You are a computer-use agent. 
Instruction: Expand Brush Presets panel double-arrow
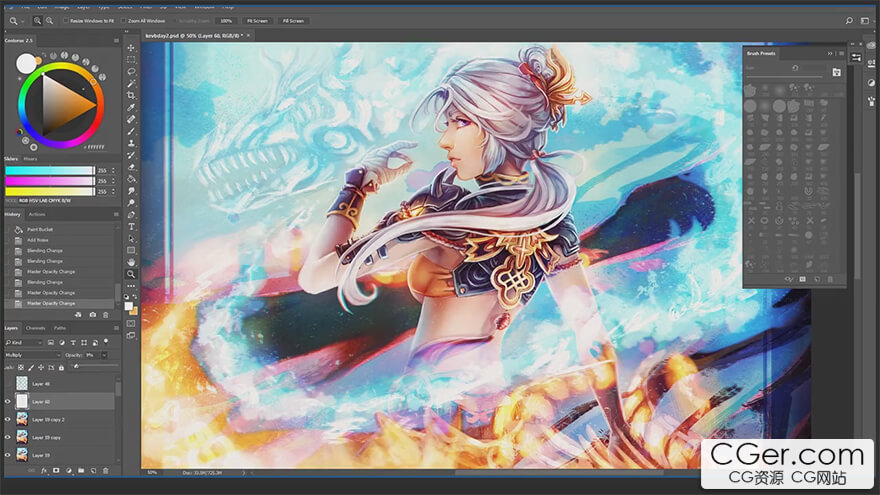(x=830, y=53)
